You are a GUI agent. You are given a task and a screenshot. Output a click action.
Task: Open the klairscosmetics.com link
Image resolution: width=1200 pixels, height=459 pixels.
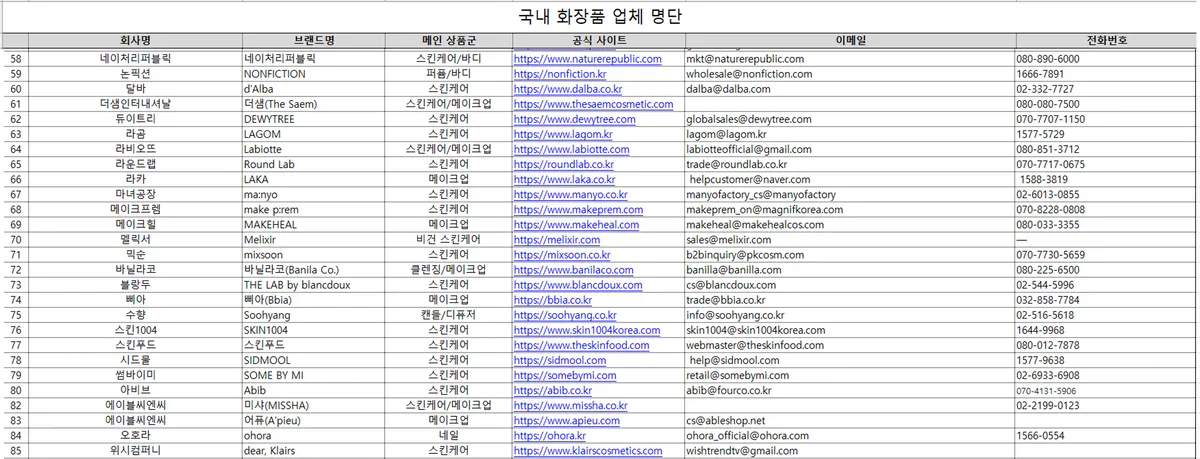point(588,451)
